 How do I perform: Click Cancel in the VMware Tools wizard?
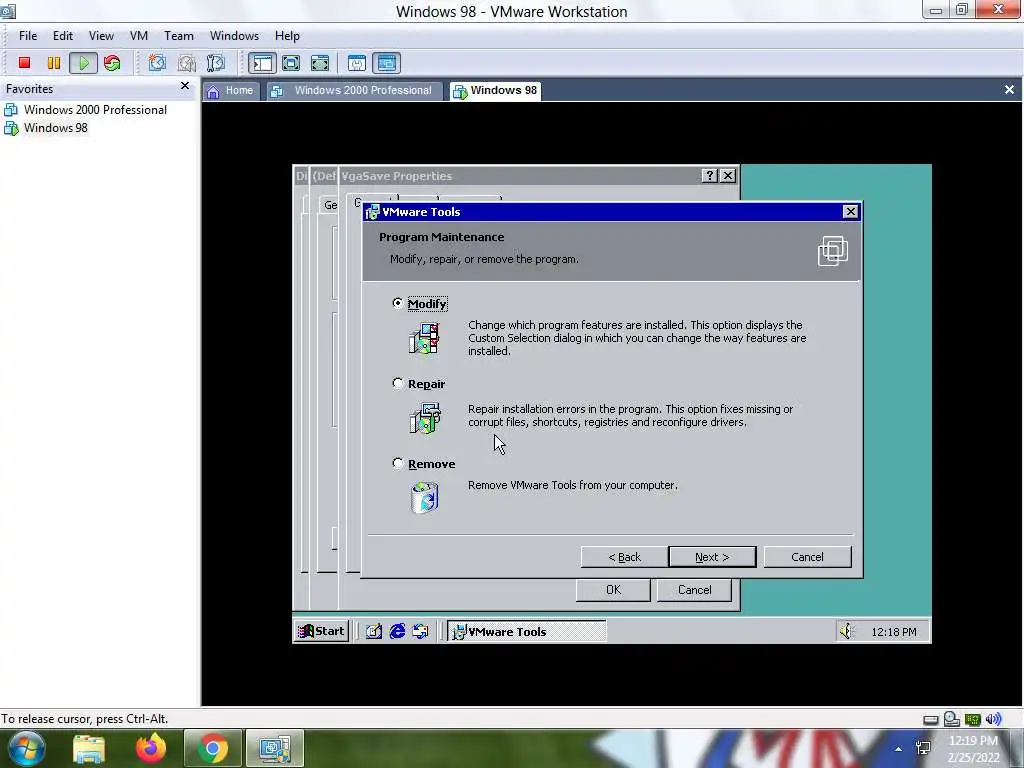[x=807, y=557]
